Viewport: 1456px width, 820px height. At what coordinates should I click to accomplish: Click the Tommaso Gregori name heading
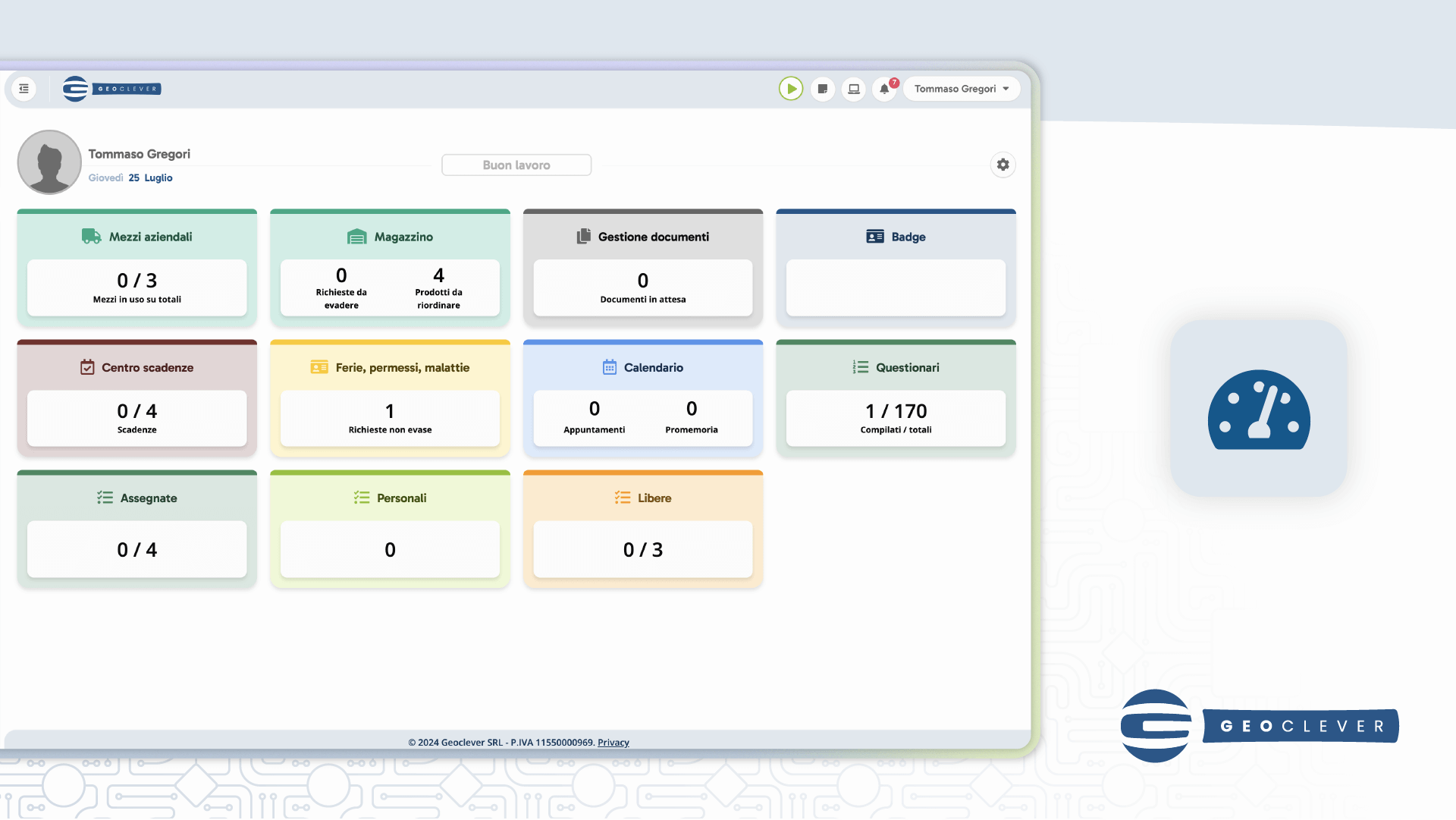[x=140, y=154]
